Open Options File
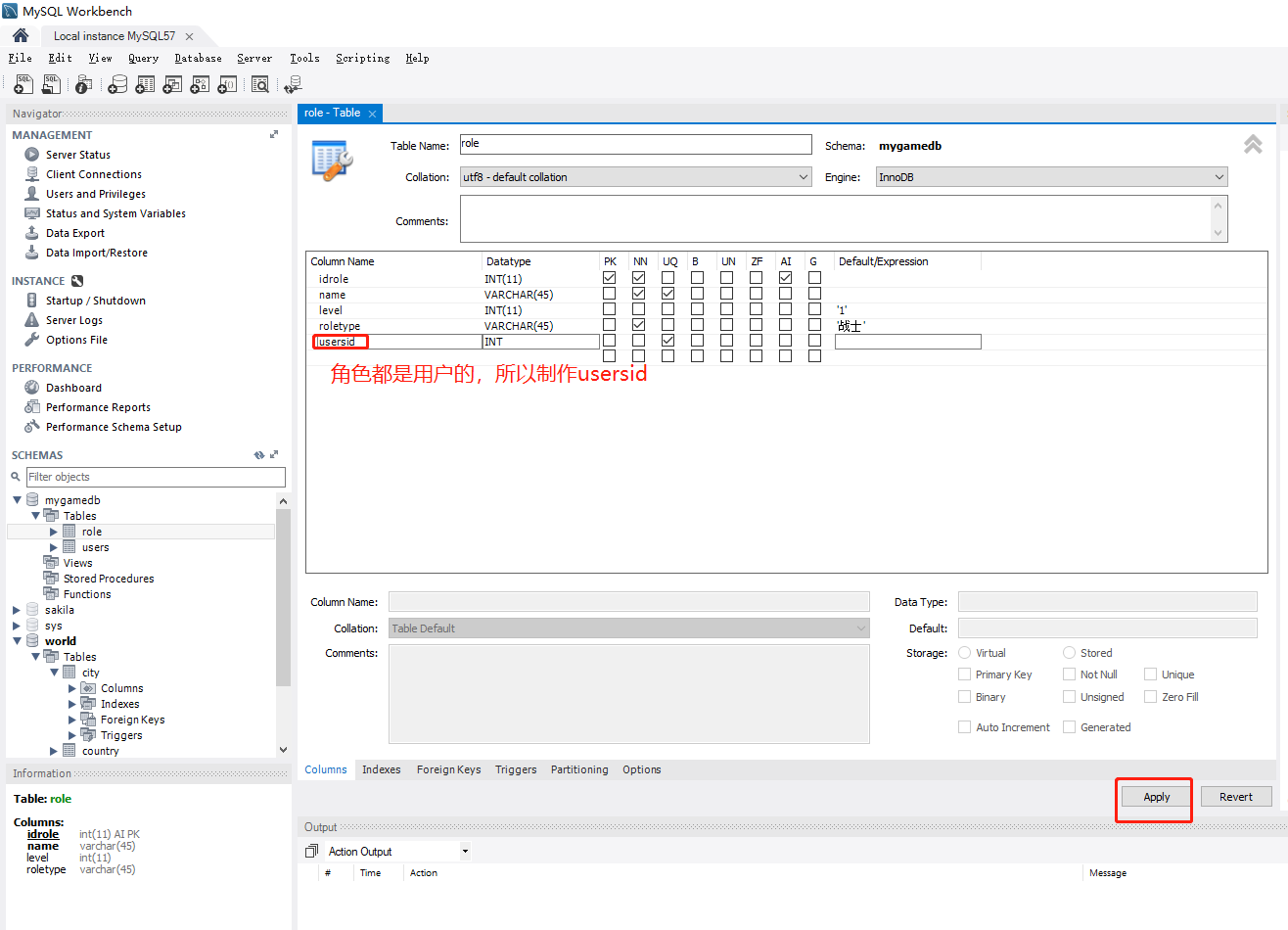The image size is (1288, 930). (x=76, y=340)
